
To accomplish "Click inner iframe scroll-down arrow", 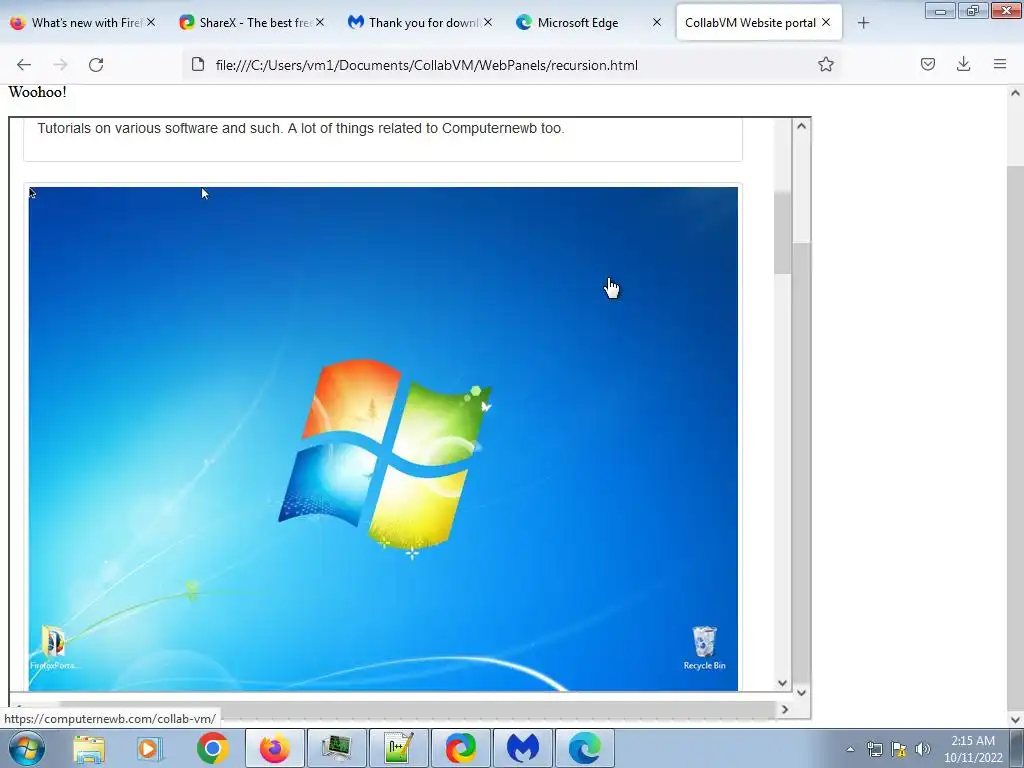I will click(782, 683).
